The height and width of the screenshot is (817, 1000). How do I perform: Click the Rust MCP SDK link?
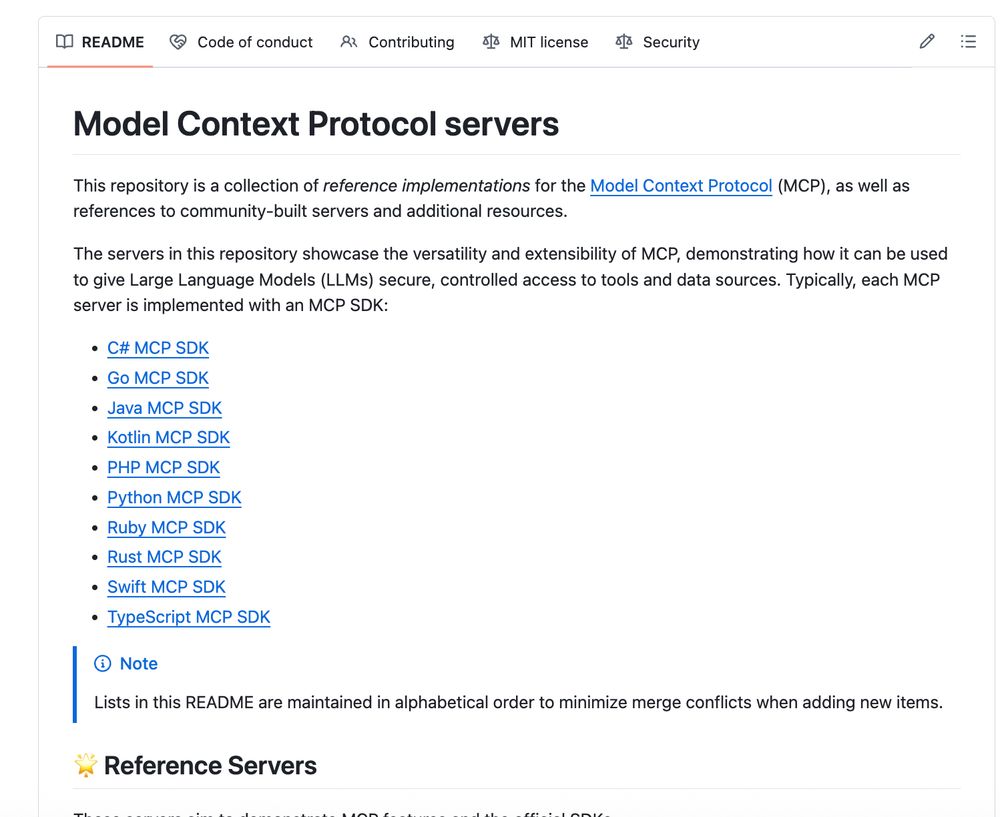pyautogui.click(x=164, y=557)
